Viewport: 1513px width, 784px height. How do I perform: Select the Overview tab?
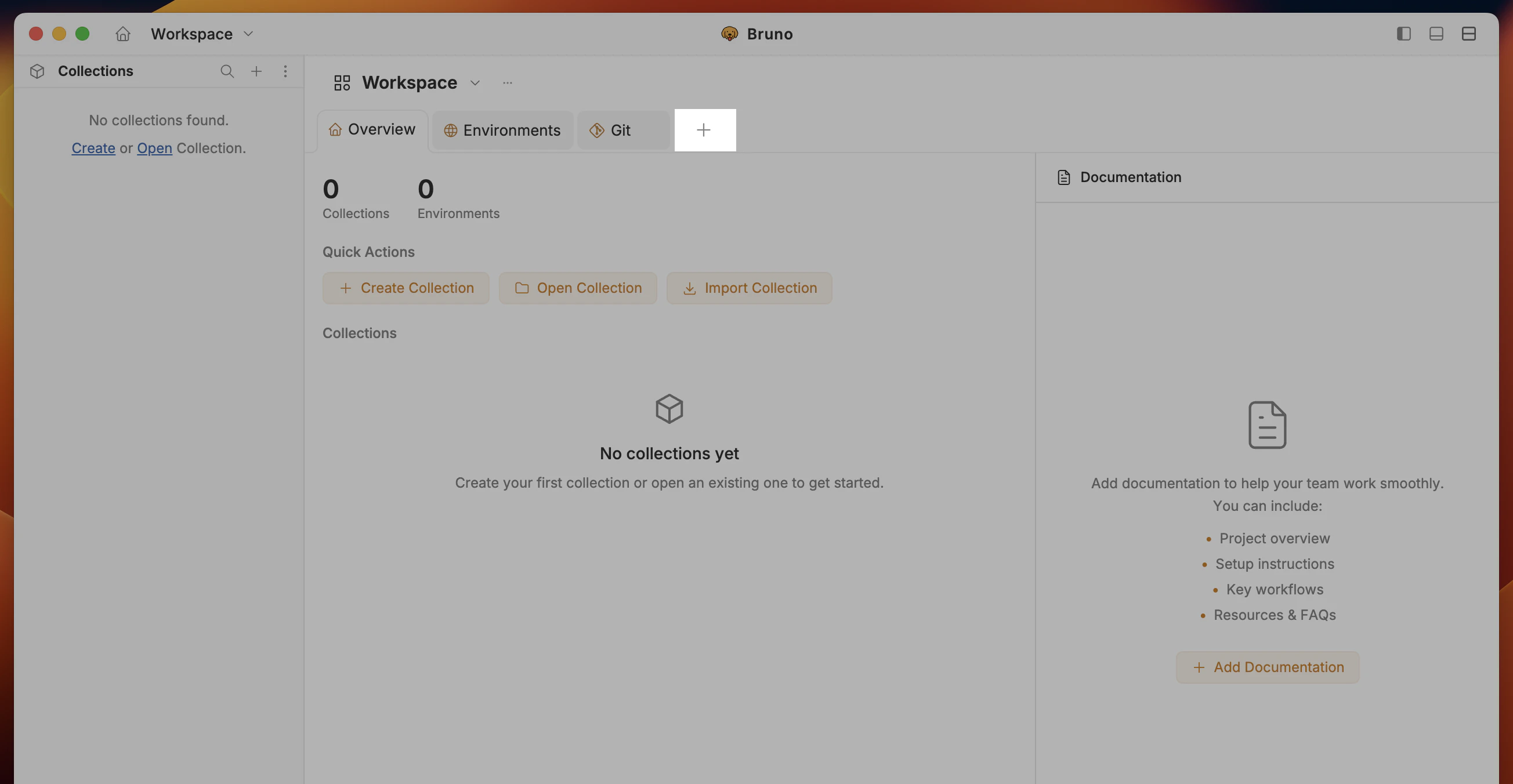pos(371,129)
